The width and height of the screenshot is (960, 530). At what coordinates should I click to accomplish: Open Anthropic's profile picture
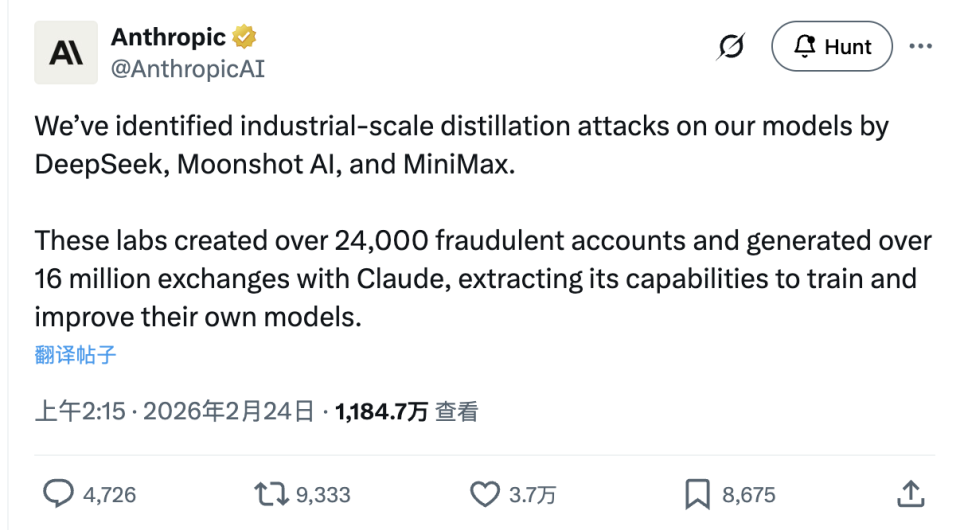point(66,52)
